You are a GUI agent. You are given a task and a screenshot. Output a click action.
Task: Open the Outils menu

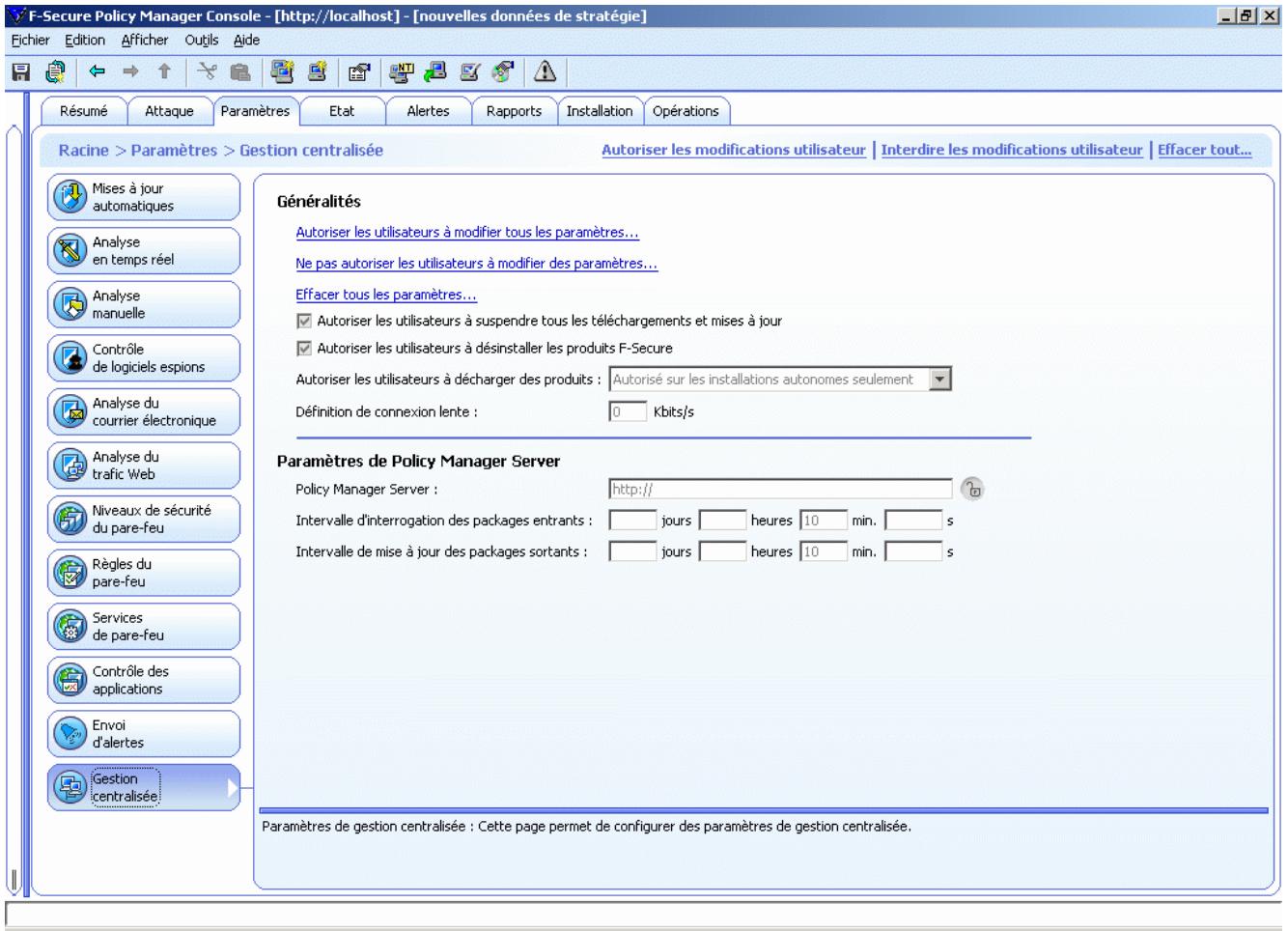[x=202, y=40]
